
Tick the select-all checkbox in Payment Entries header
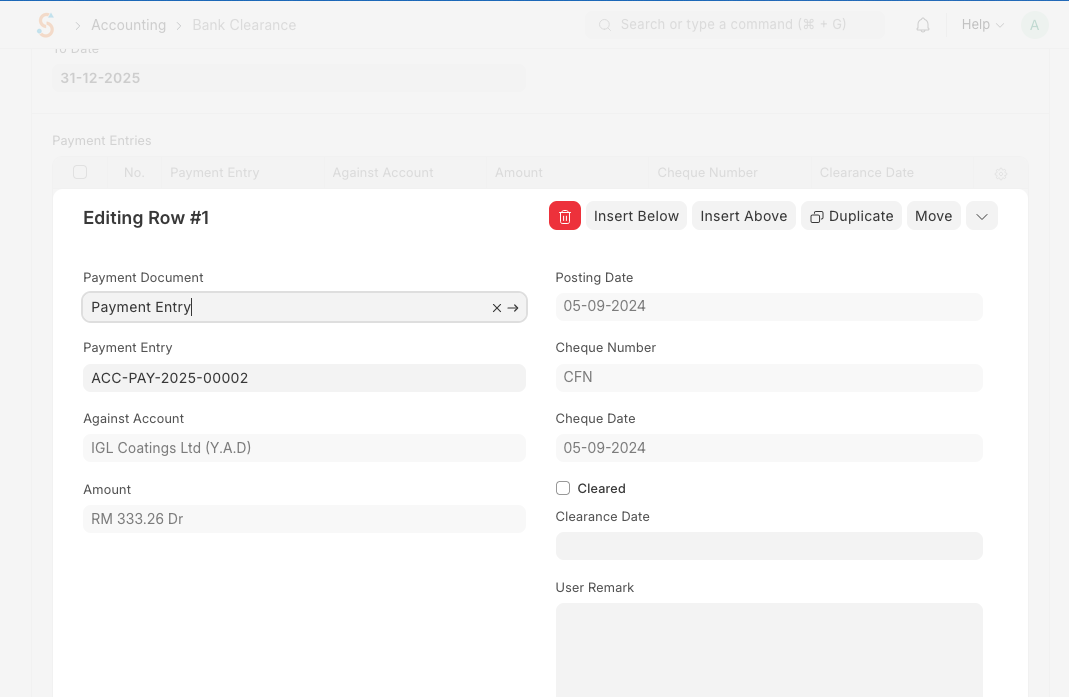80,173
